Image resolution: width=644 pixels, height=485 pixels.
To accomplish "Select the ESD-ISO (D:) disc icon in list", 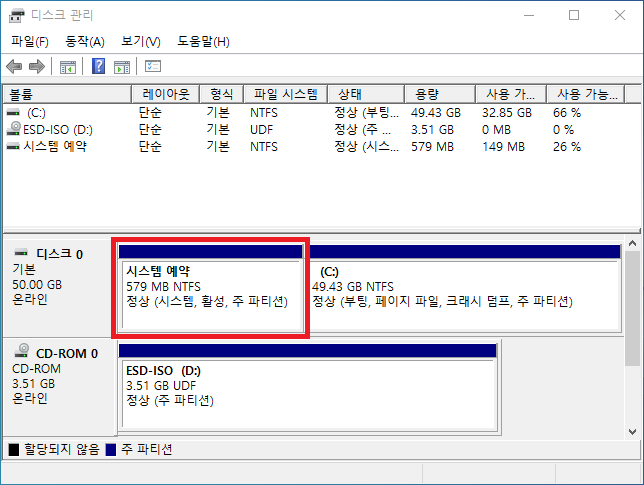I will (14, 129).
